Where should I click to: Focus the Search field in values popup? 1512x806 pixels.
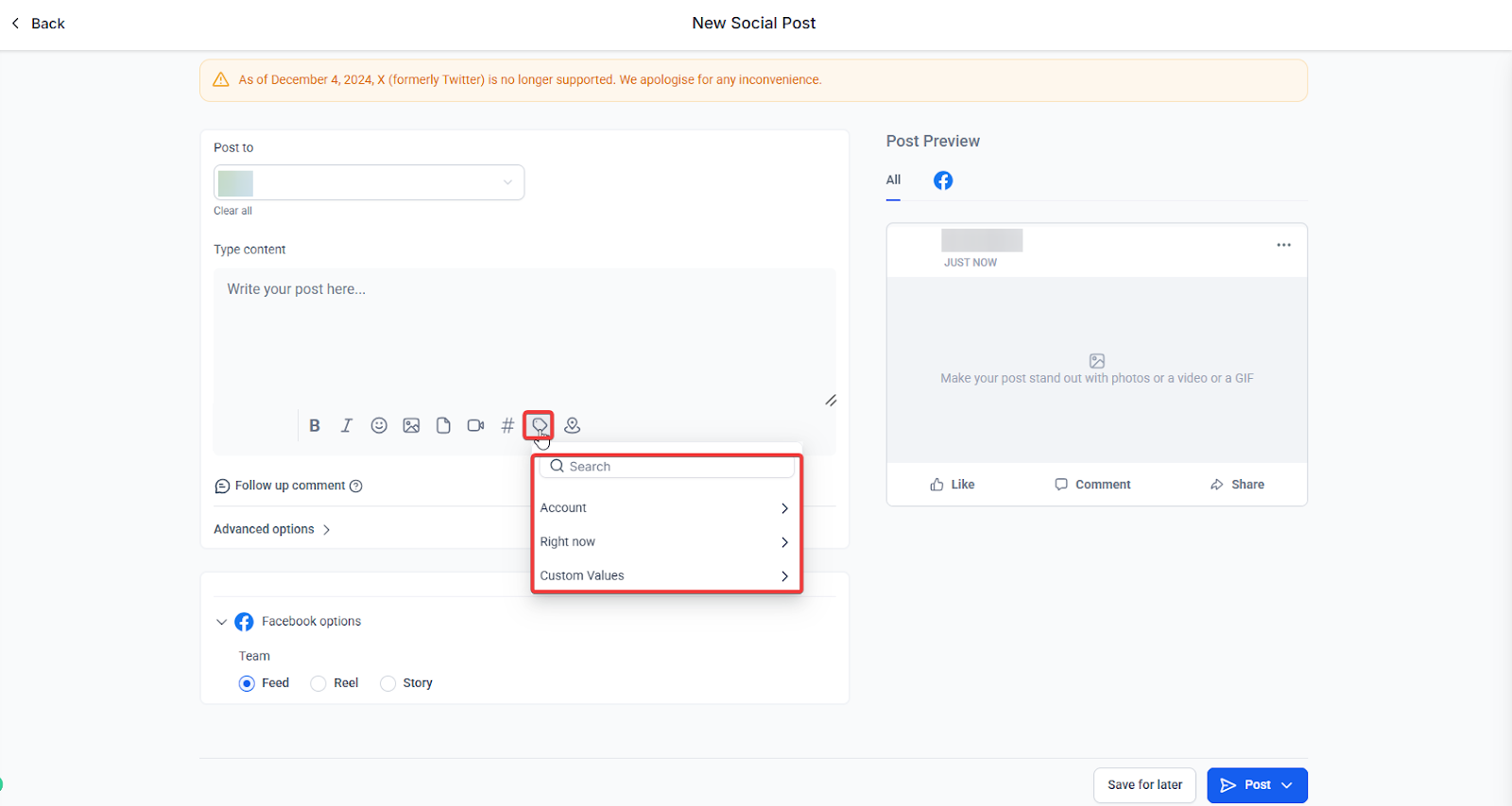point(666,467)
